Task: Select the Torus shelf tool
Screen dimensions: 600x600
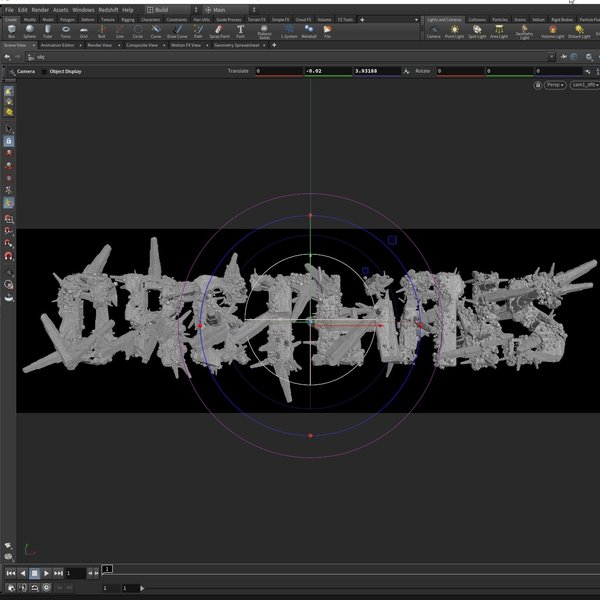Action: tap(66, 31)
